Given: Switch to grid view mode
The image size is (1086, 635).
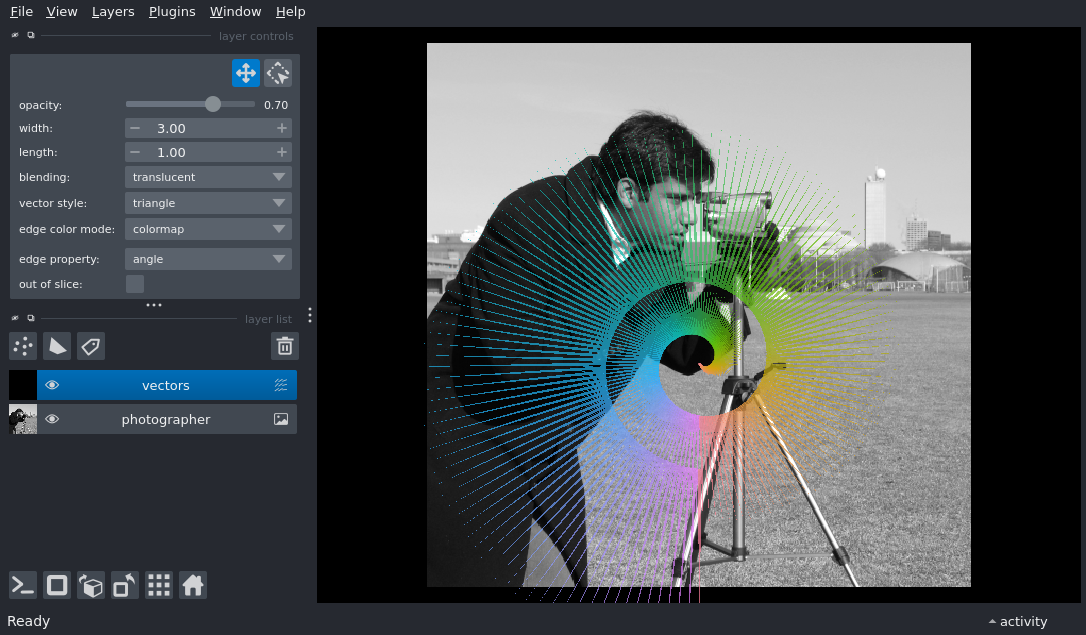Looking at the screenshot, I should (159, 585).
